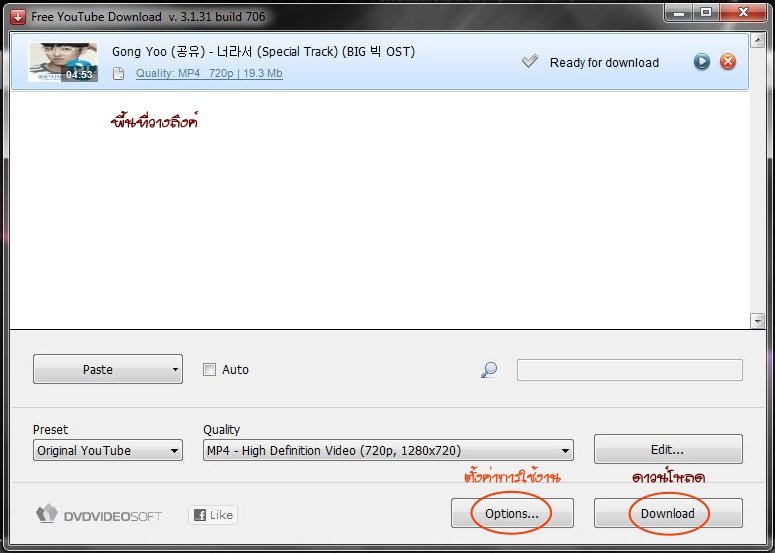Open the Quality dropdown MP4 High Definition
775x553 pixels.
click(x=388, y=450)
